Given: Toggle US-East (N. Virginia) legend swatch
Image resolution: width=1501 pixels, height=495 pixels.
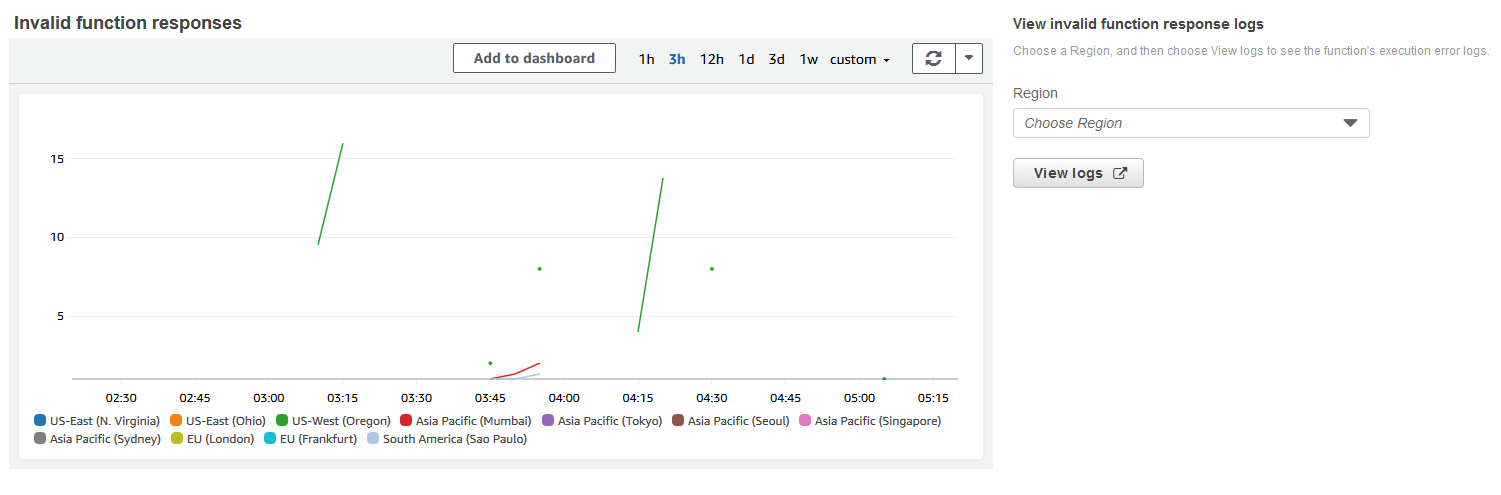Looking at the screenshot, I should 40,421.
